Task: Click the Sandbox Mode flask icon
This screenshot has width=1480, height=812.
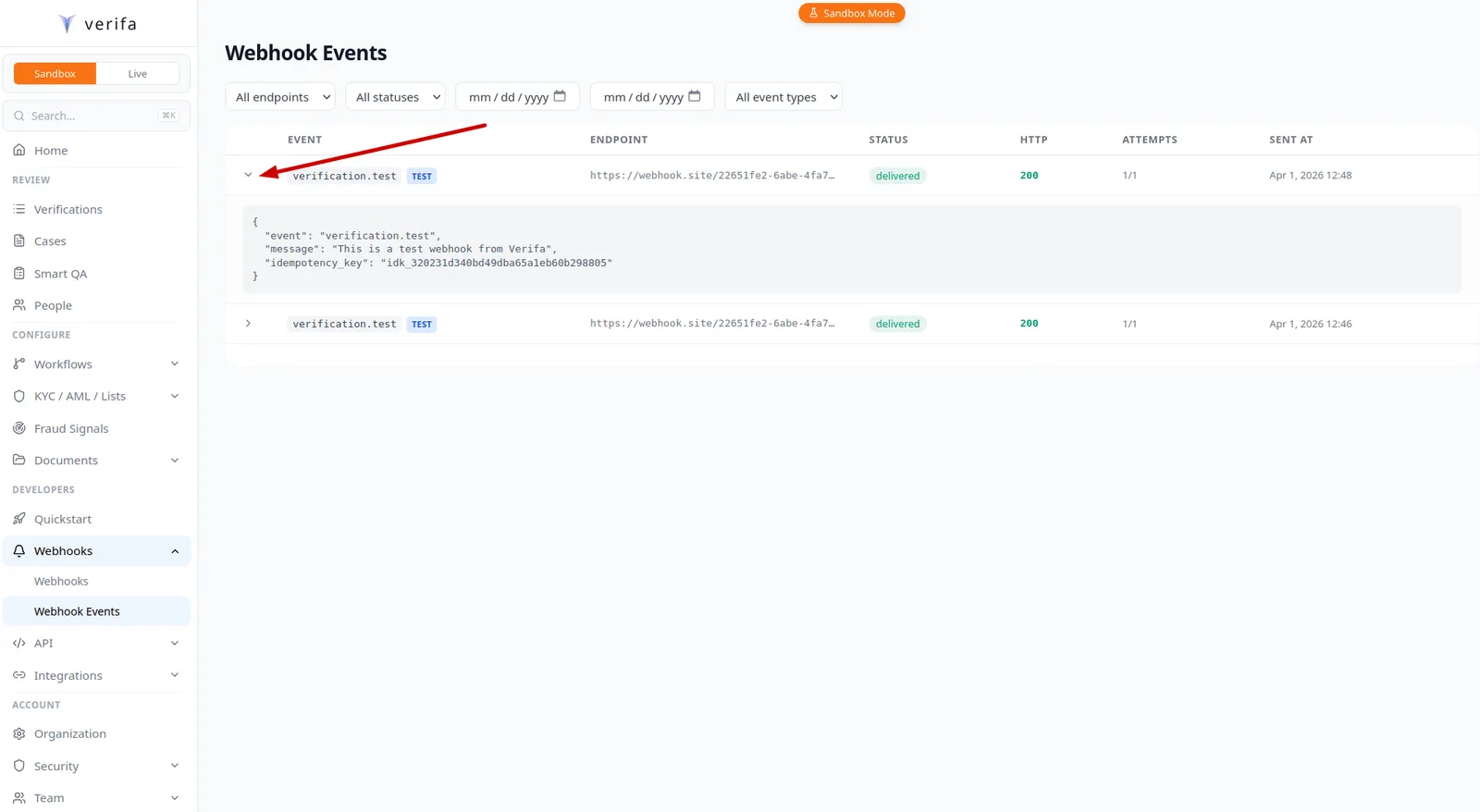Action: pyautogui.click(x=814, y=13)
